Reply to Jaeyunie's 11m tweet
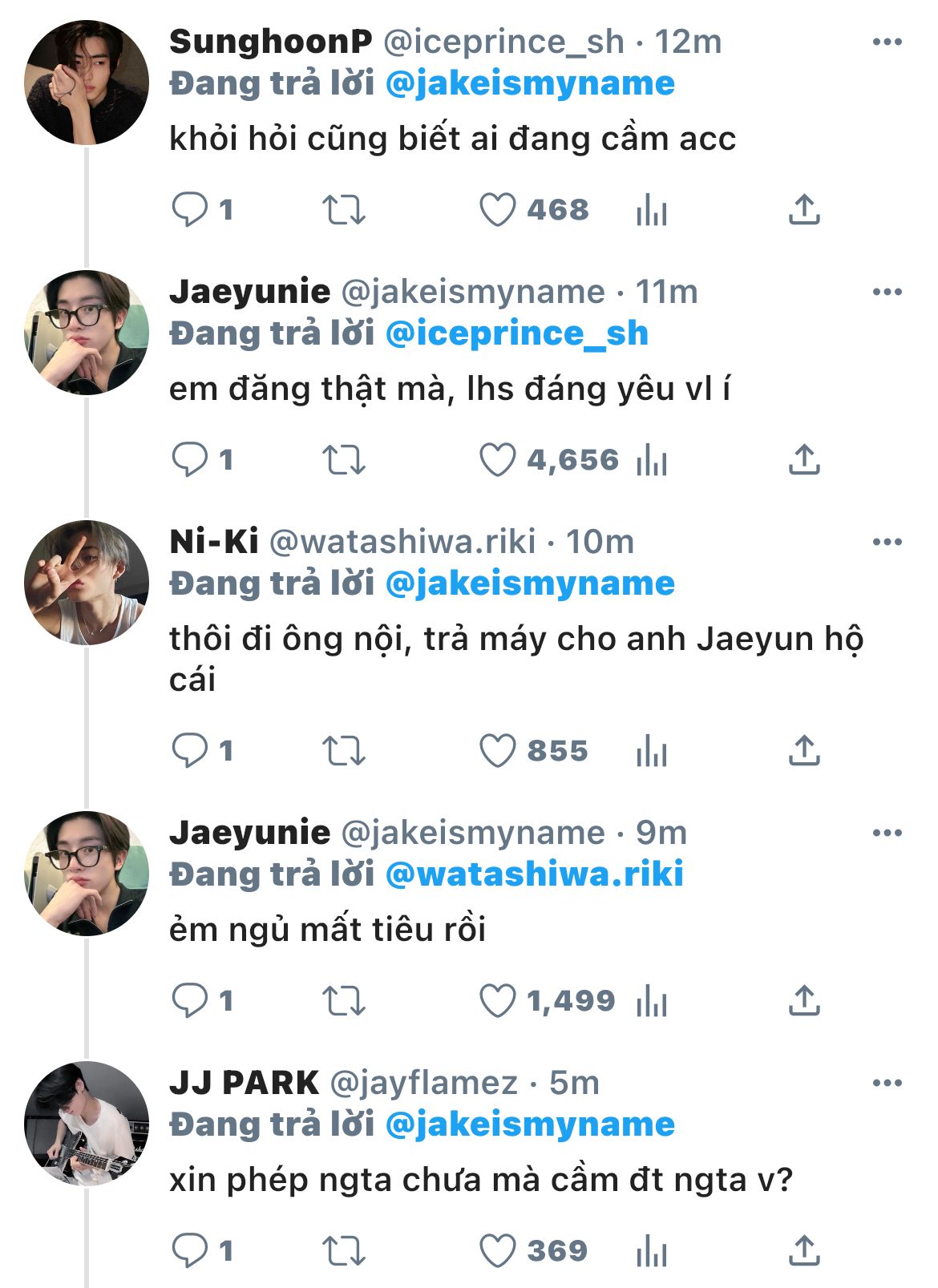 coord(190,461)
